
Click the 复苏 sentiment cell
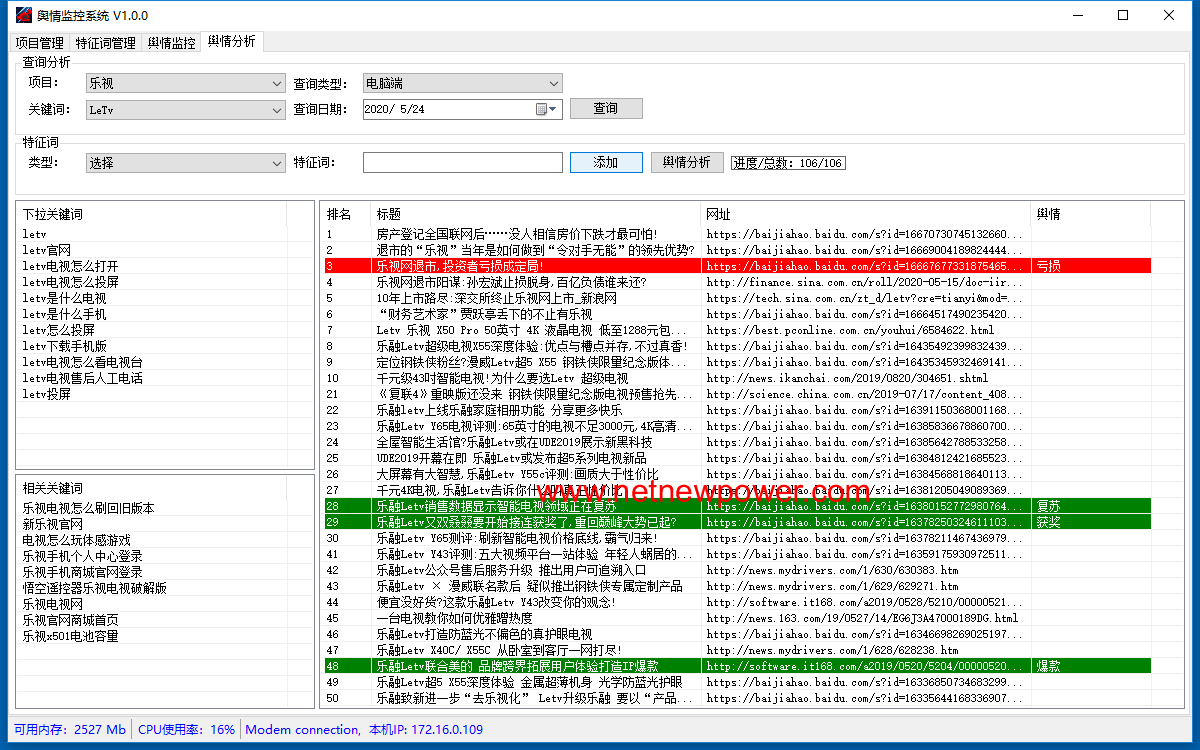click(x=1090, y=506)
